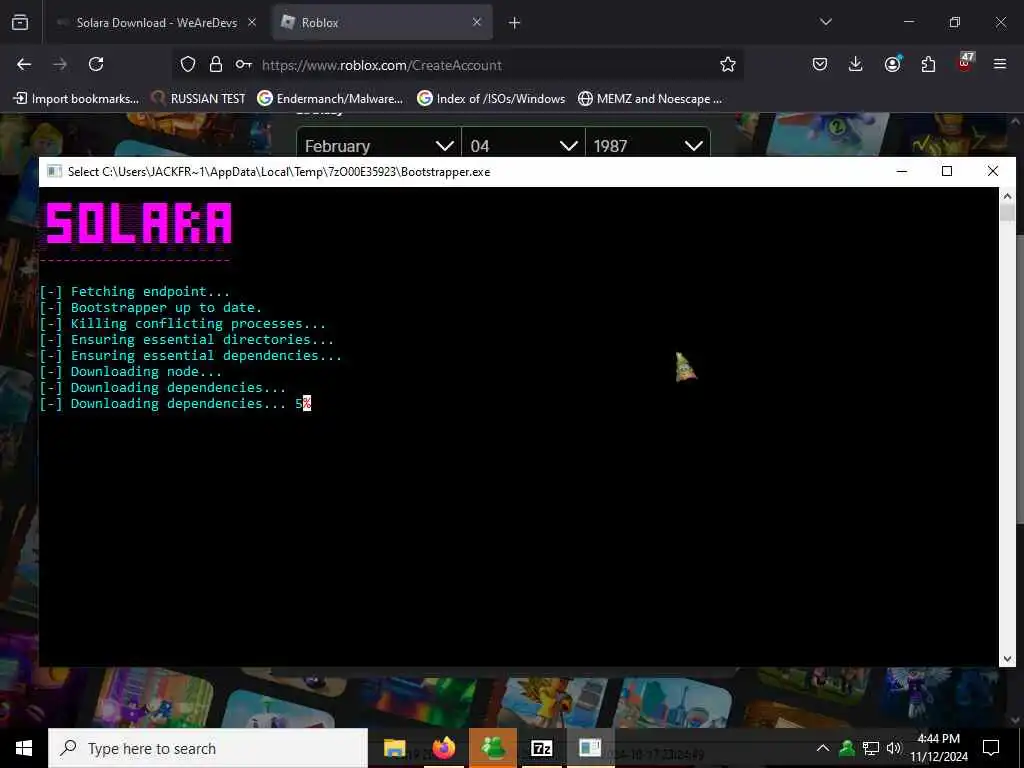The image size is (1024, 768).
Task: Click the console window title icon
Action: pyautogui.click(x=55, y=171)
